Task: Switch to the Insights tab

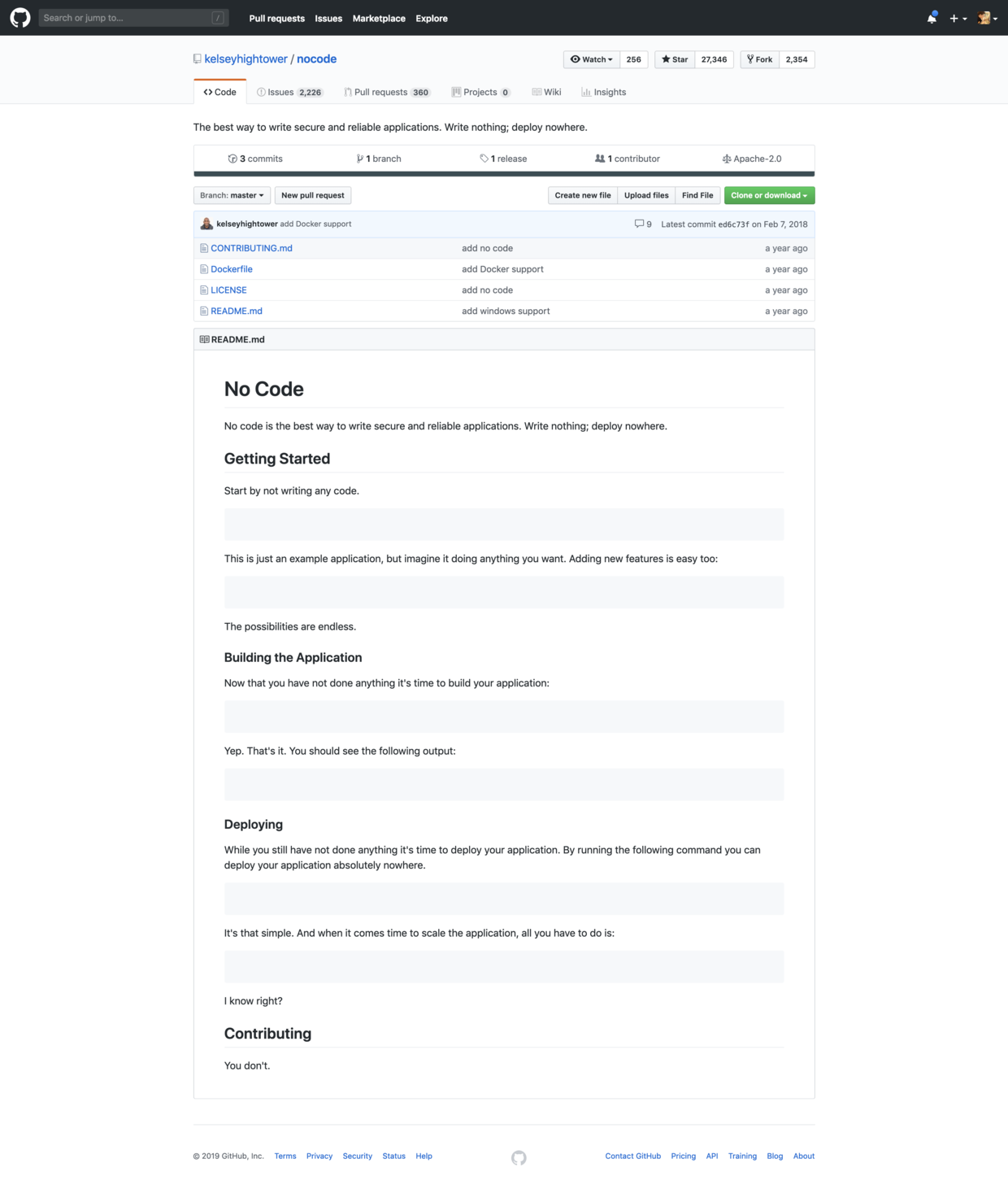Action: point(604,92)
